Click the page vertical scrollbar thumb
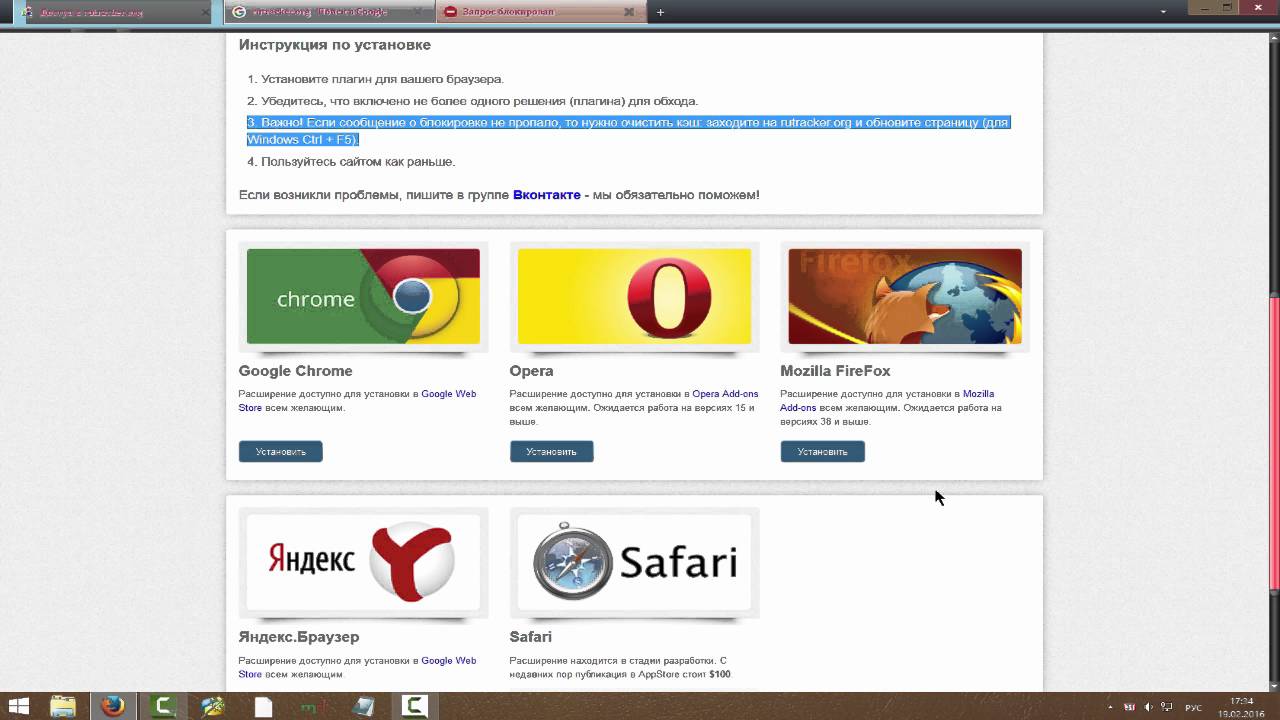Image resolution: width=1280 pixels, height=720 pixels. click(1273, 443)
